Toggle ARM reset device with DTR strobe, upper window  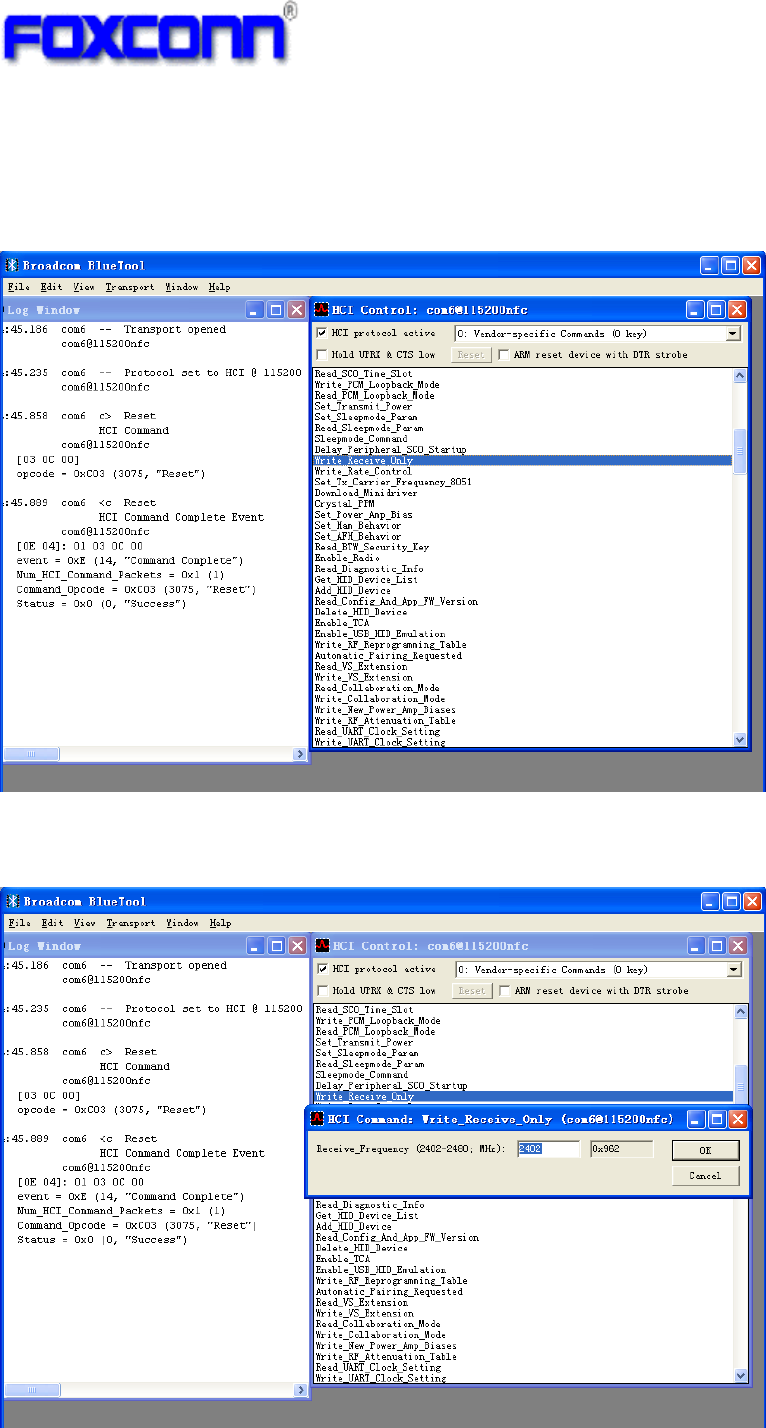tap(504, 354)
